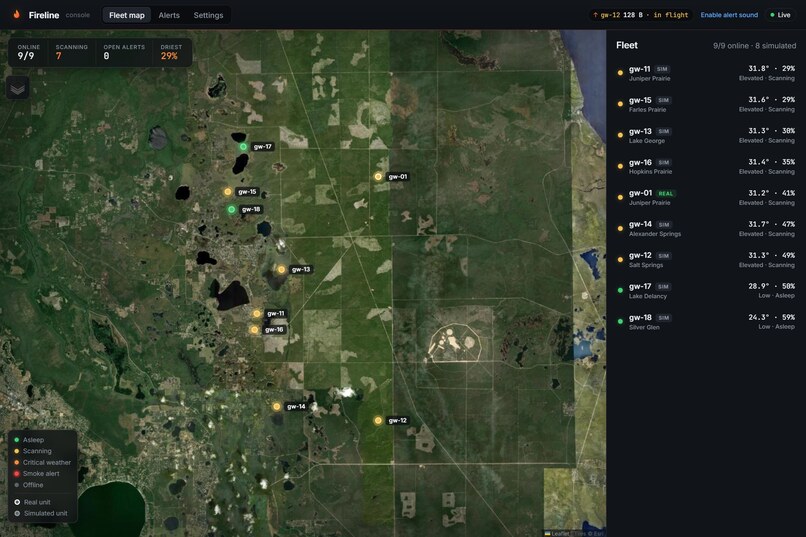The height and width of the screenshot is (537, 806).
Task: Select the gw-13 marker on map
Action: 281,269
